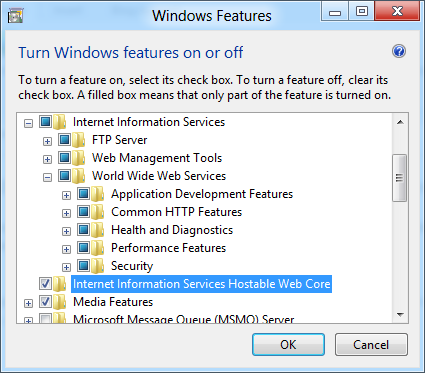Image resolution: width=425 pixels, height=373 pixels.
Task: Click folder icon beside Media Features
Action: [59, 302]
